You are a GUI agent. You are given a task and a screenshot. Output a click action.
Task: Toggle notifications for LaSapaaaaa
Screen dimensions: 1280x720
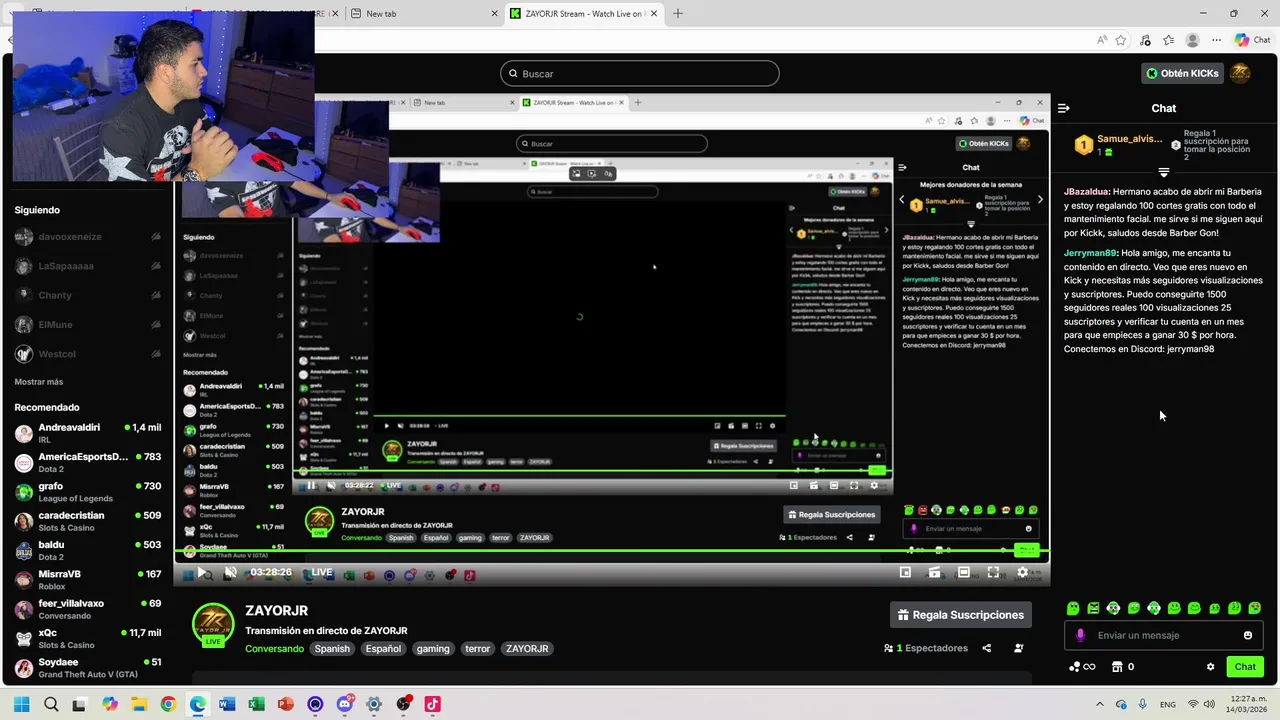click(156, 266)
